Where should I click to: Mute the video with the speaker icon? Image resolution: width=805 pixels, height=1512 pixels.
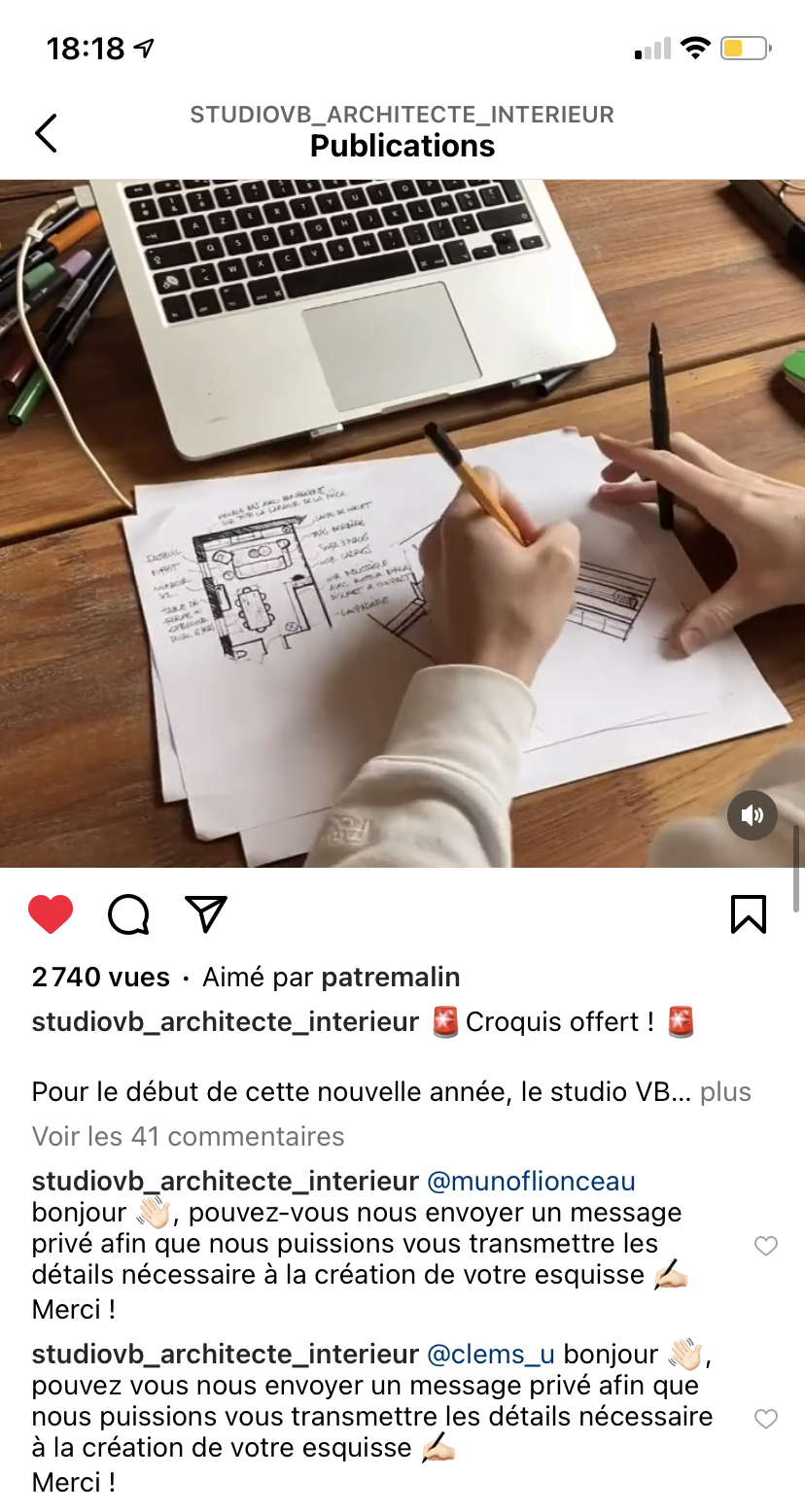pyautogui.click(x=752, y=814)
